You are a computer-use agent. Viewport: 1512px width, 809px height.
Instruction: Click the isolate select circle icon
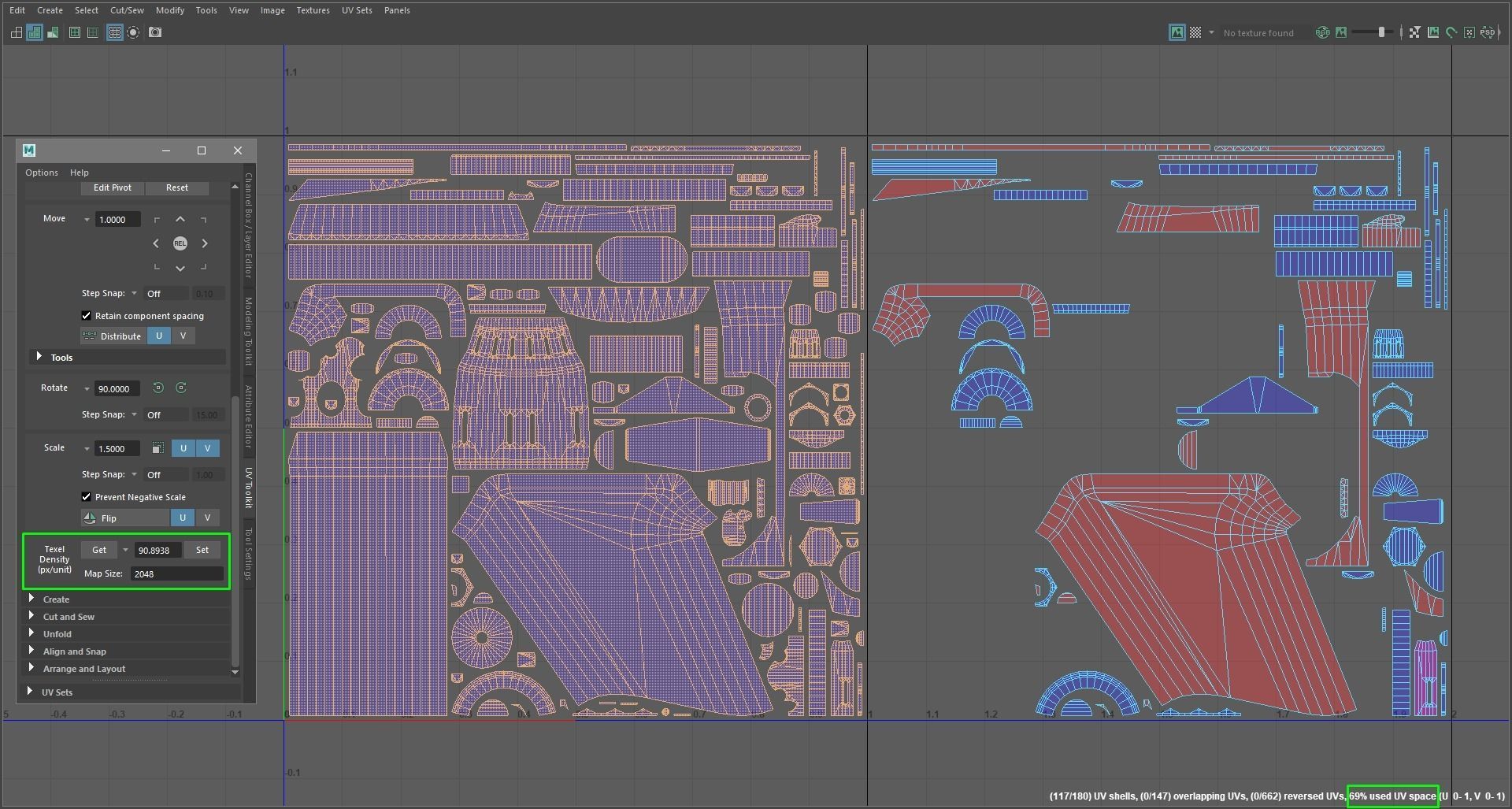tap(133, 32)
